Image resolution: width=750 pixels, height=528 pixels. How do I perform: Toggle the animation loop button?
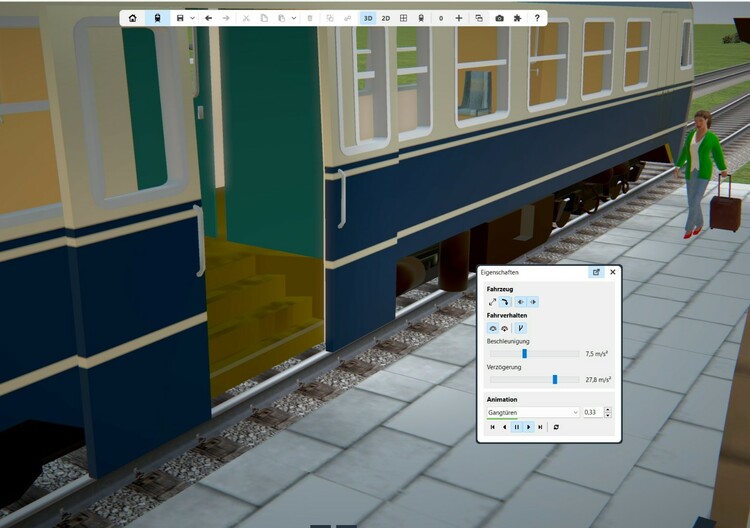pos(556,427)
